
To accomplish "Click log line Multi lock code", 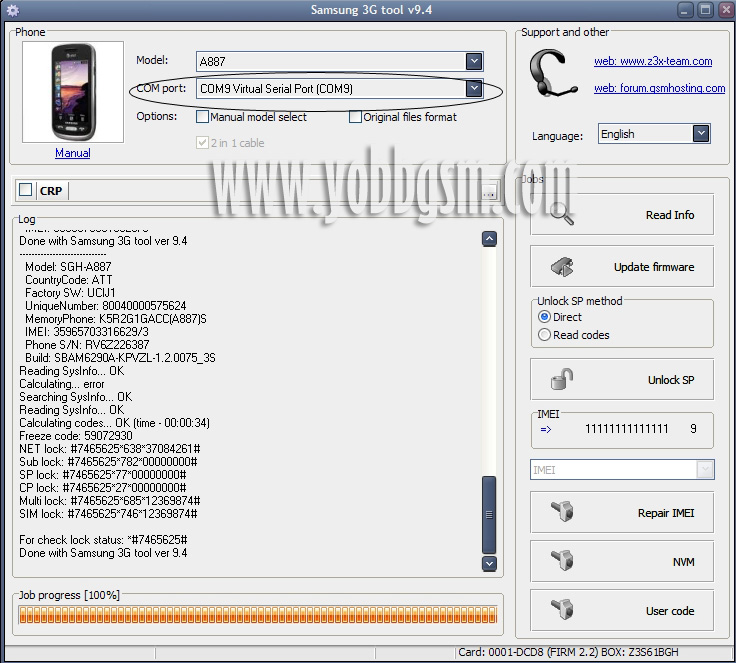I will click(110, 501).
